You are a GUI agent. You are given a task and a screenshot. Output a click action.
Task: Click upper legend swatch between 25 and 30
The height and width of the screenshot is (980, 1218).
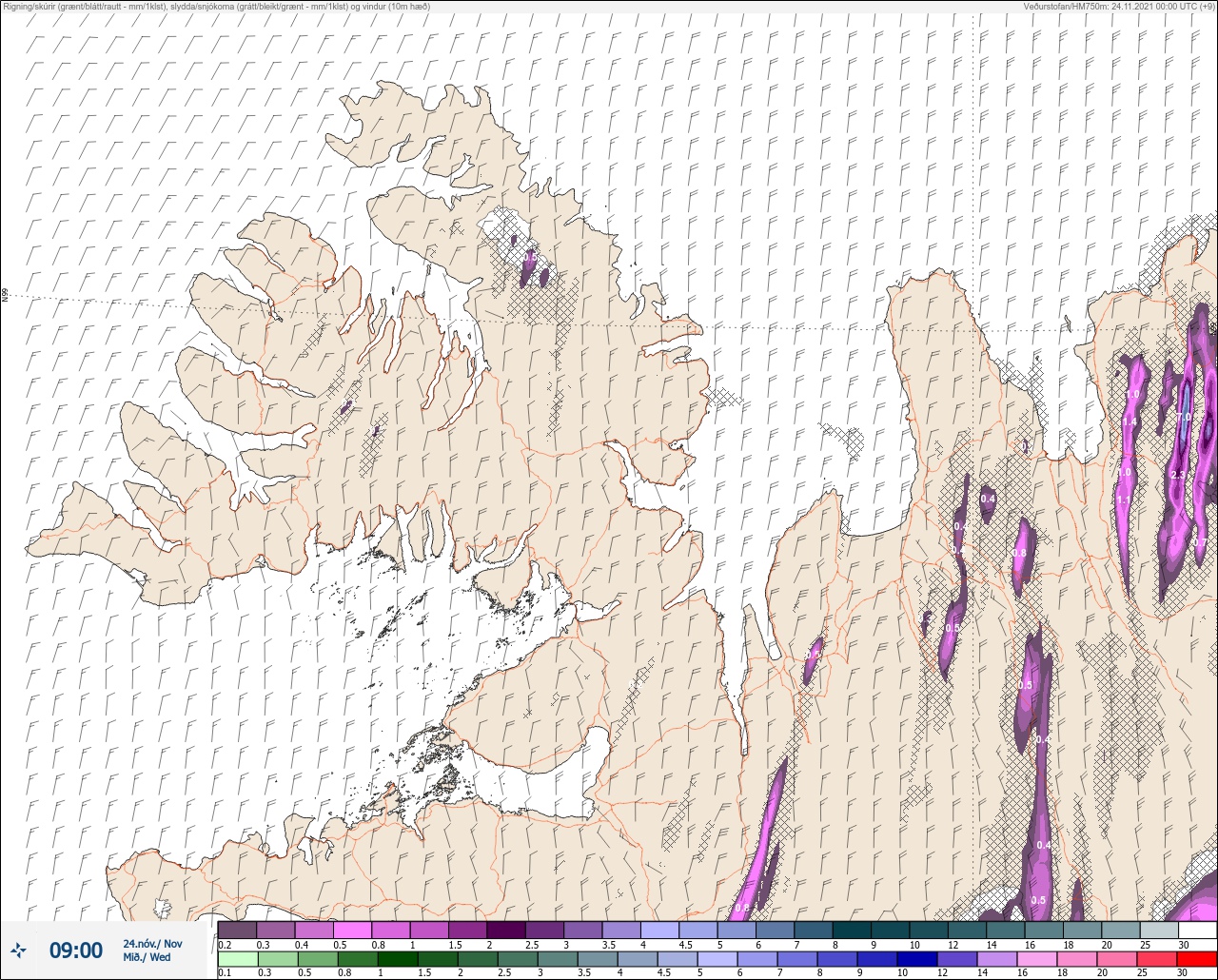(x=1158, y=930)
